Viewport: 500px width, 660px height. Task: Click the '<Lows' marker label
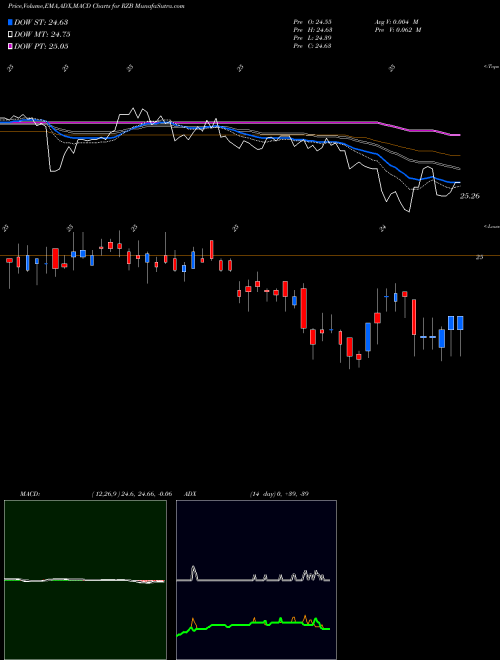[492, 226]
